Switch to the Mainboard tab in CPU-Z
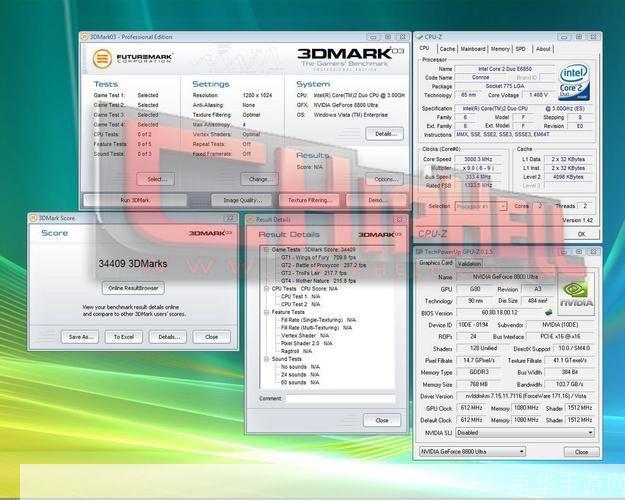This screenshot has width=625, height=500. click(x=473, y=49)
